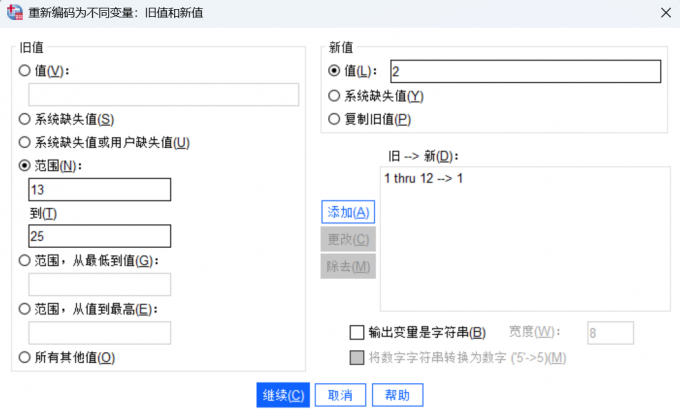
Task: Select the 范围(N) radio button
Action: click(25, 165)
